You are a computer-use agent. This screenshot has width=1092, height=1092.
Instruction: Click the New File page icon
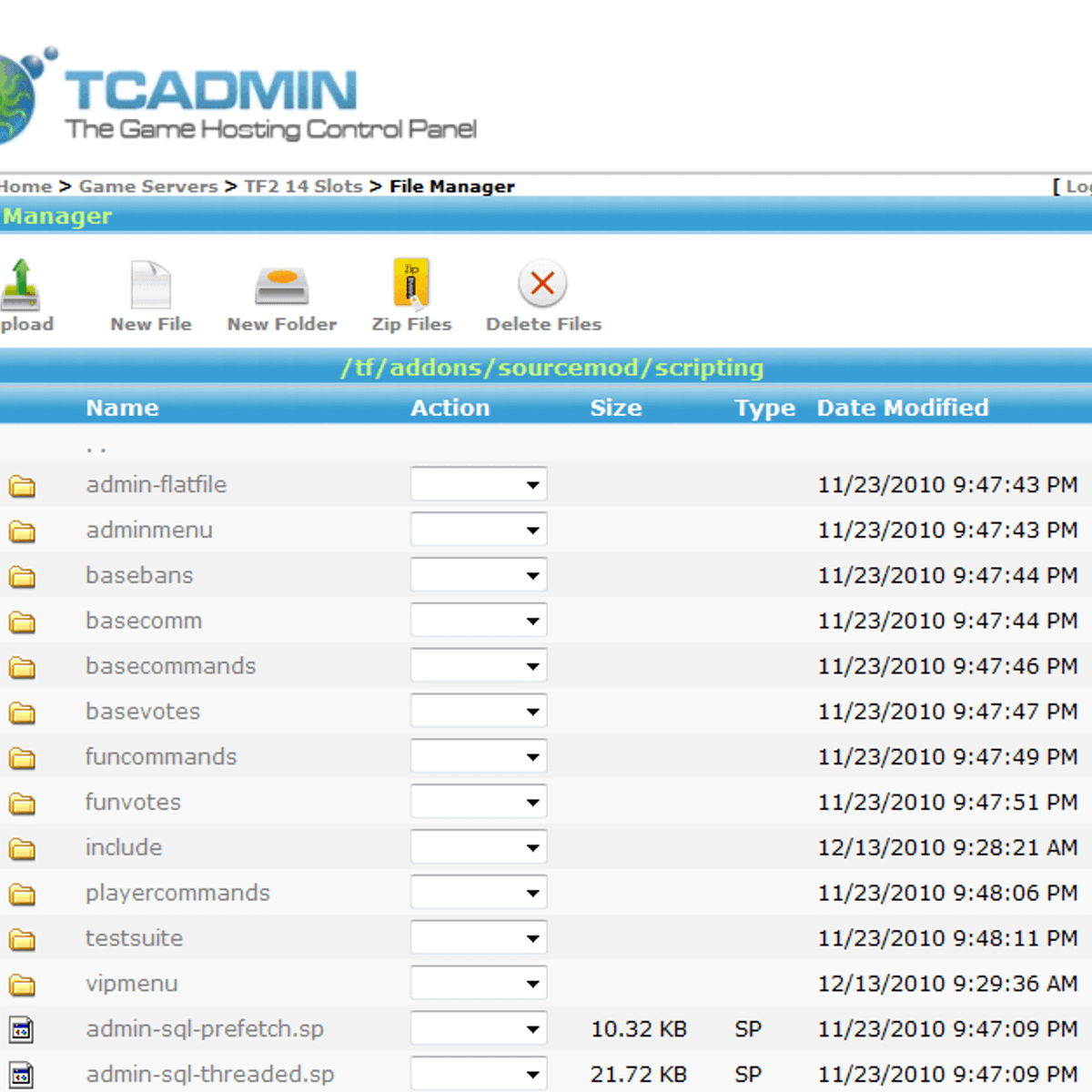151,285
